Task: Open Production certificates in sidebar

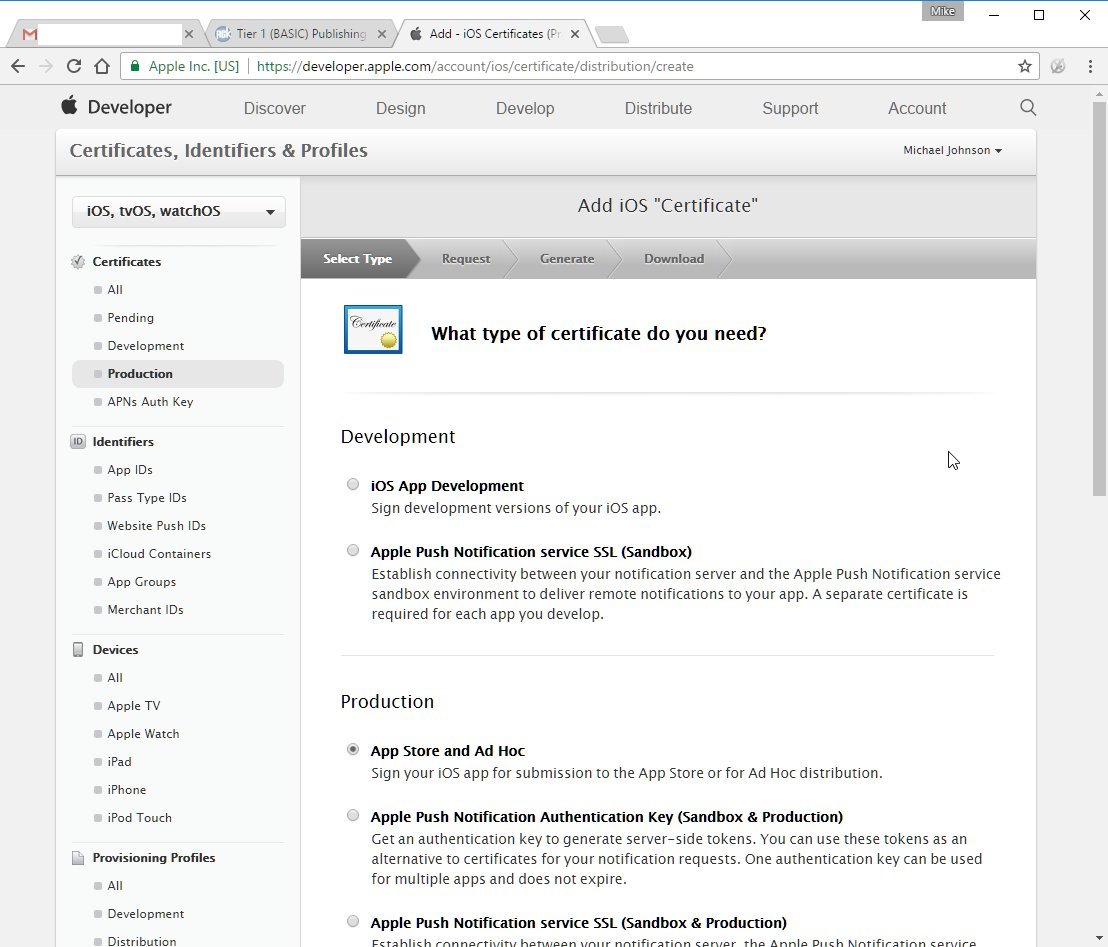Action: (178, 374)
